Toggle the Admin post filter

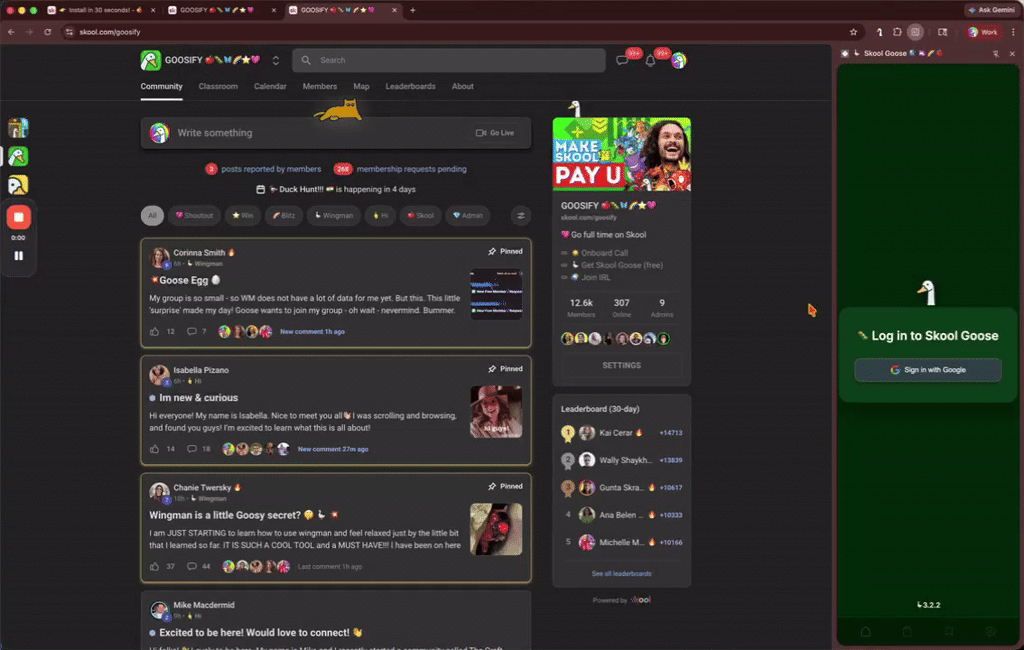[467, 215]
